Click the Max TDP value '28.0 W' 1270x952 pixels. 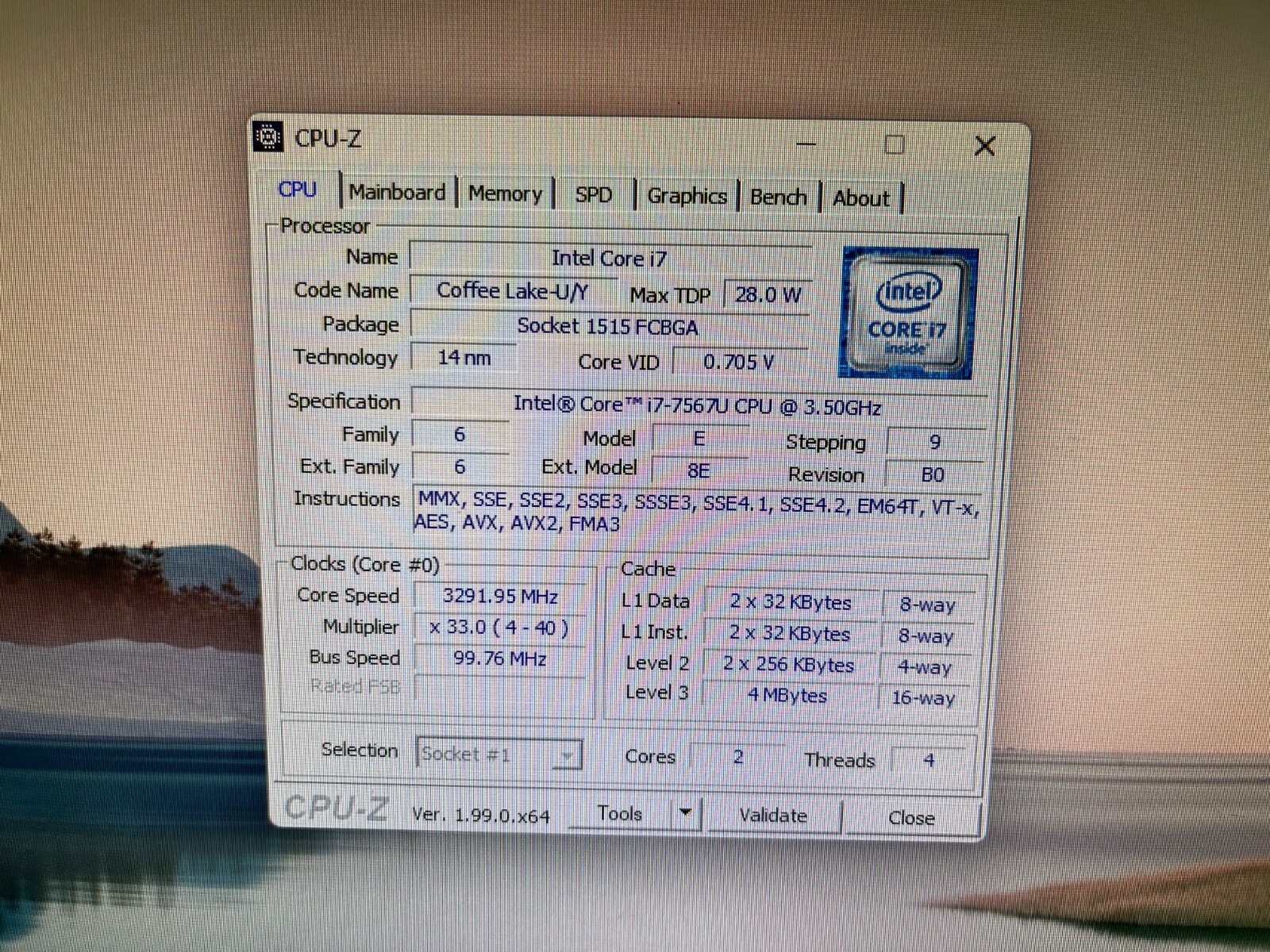click(x=768, y=295)
